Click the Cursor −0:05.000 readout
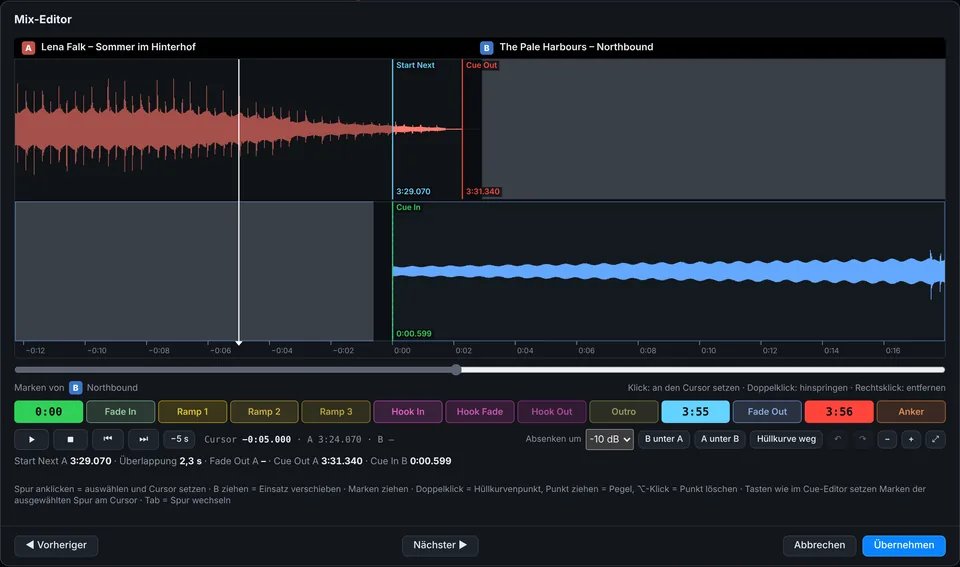The height and width of the screenshot is (567, 960). click(247, 440)
